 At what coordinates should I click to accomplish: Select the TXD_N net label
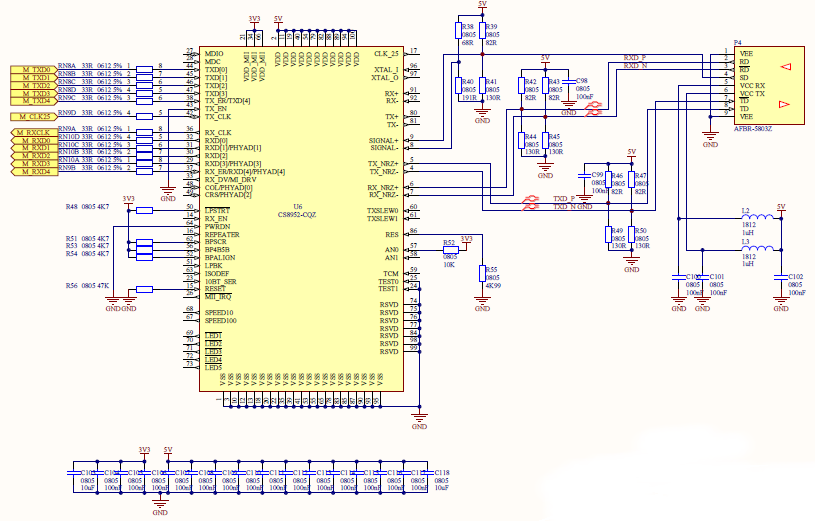tap(564, 206)
